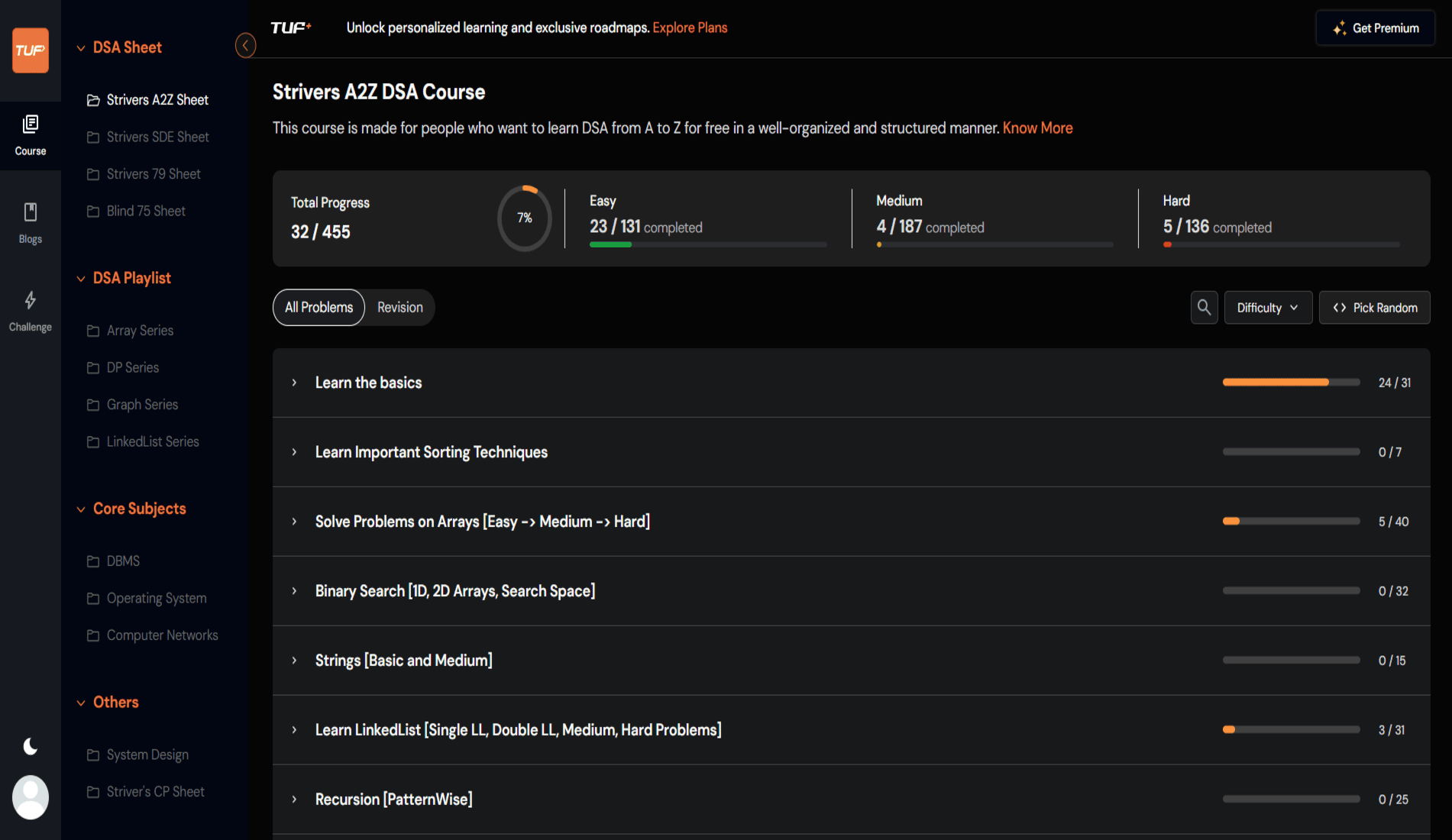Select the All Problems view

tap(319, 307)
